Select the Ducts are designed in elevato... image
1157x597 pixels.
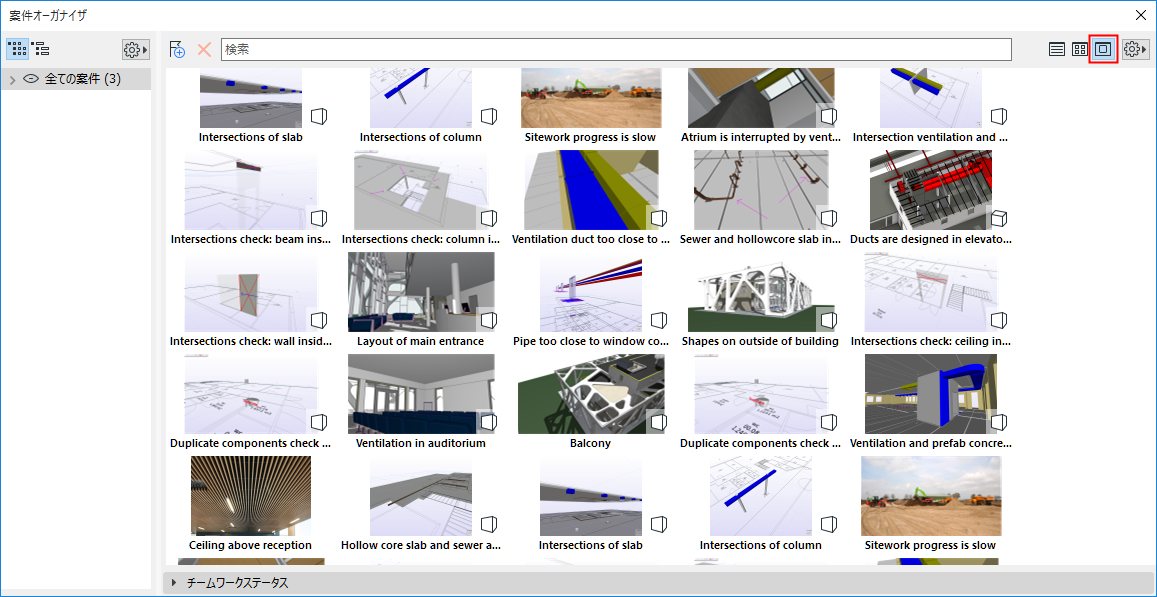930,190
